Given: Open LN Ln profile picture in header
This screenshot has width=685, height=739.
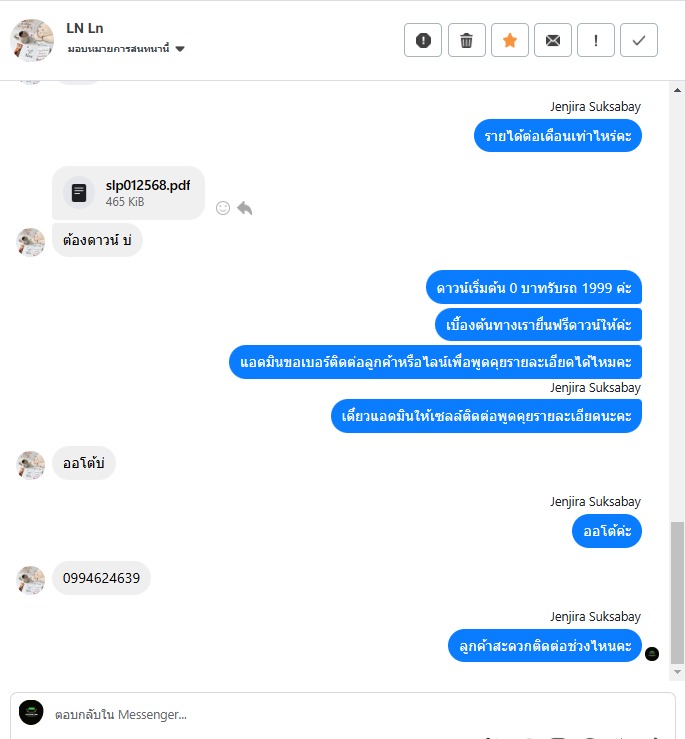Looking at the screenshot, I should pos(32,41).
